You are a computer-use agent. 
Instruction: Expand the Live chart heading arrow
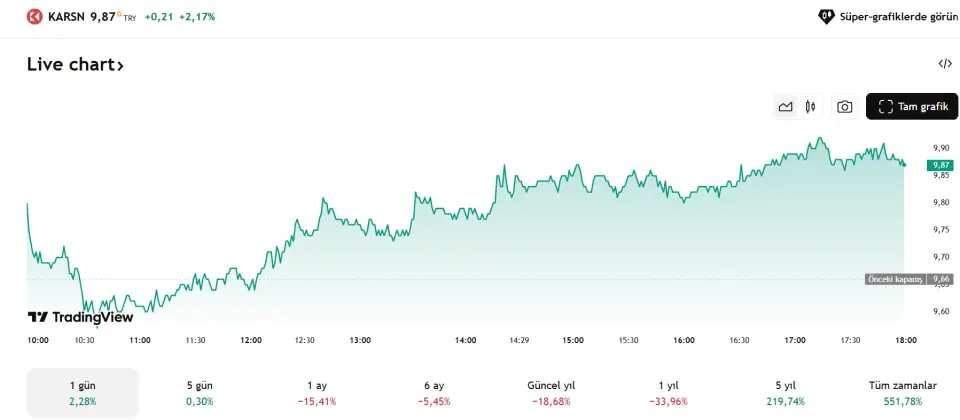tap(120, 65)
